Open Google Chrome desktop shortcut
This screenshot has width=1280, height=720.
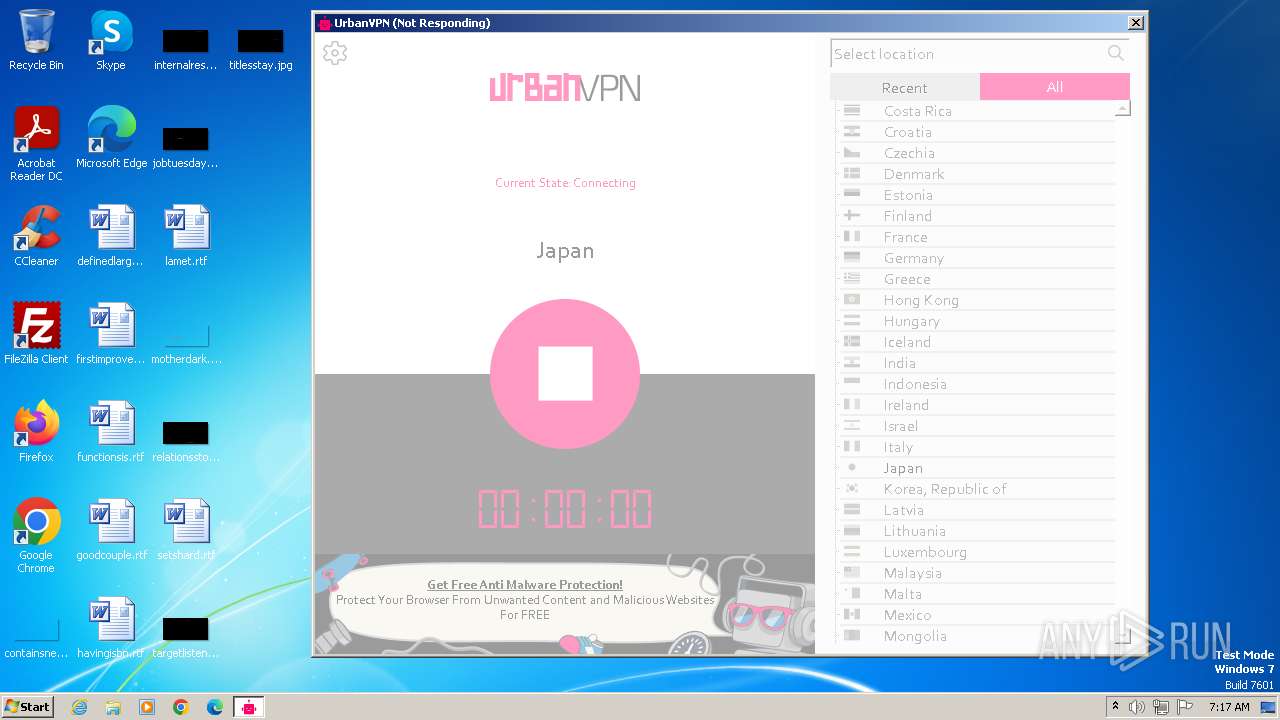[x=36, y=537]
